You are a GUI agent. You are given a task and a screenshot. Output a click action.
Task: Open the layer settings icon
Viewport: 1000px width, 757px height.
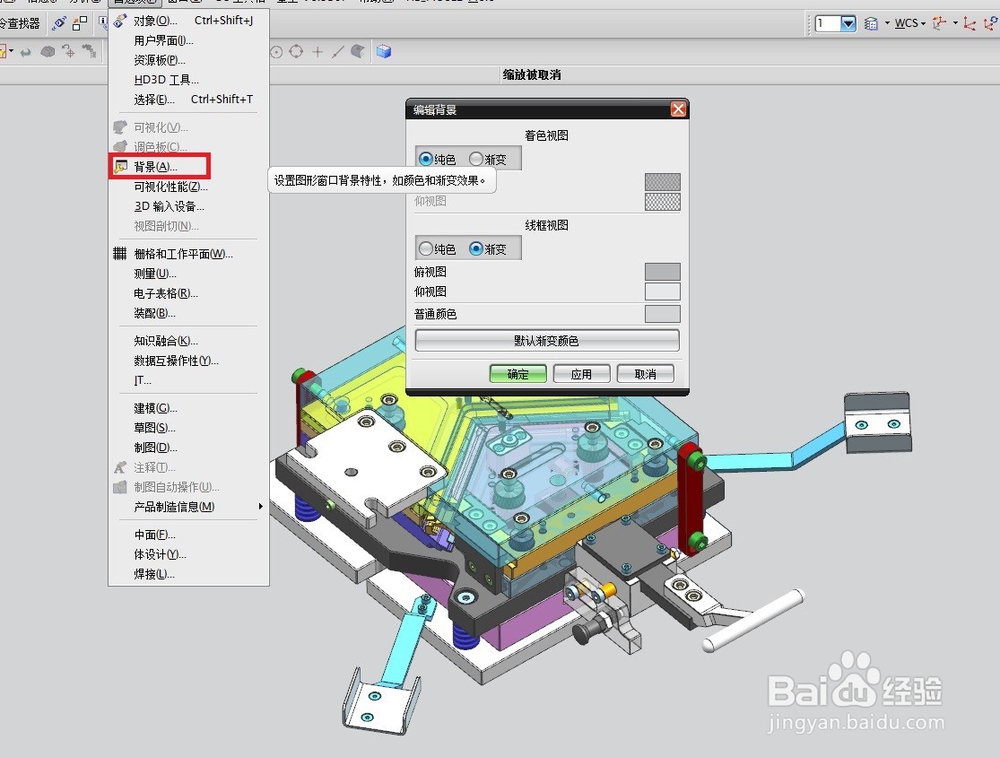pyautogui.click(x=871, y=24)
